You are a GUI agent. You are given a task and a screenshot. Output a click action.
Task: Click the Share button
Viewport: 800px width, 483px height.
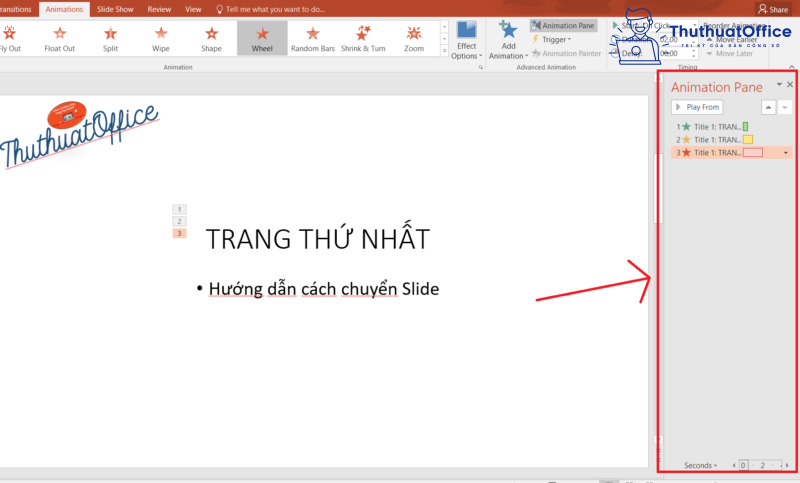coord(773,9)
